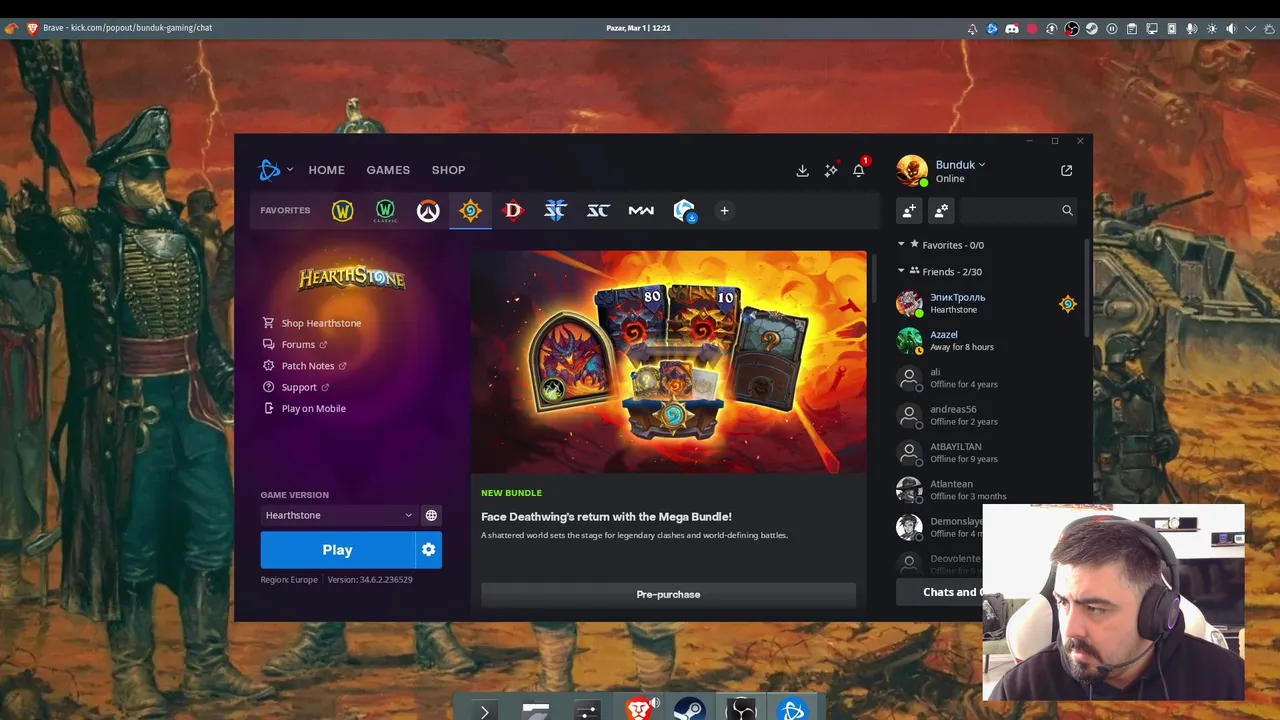Open the notifications bell

point(859,171)
